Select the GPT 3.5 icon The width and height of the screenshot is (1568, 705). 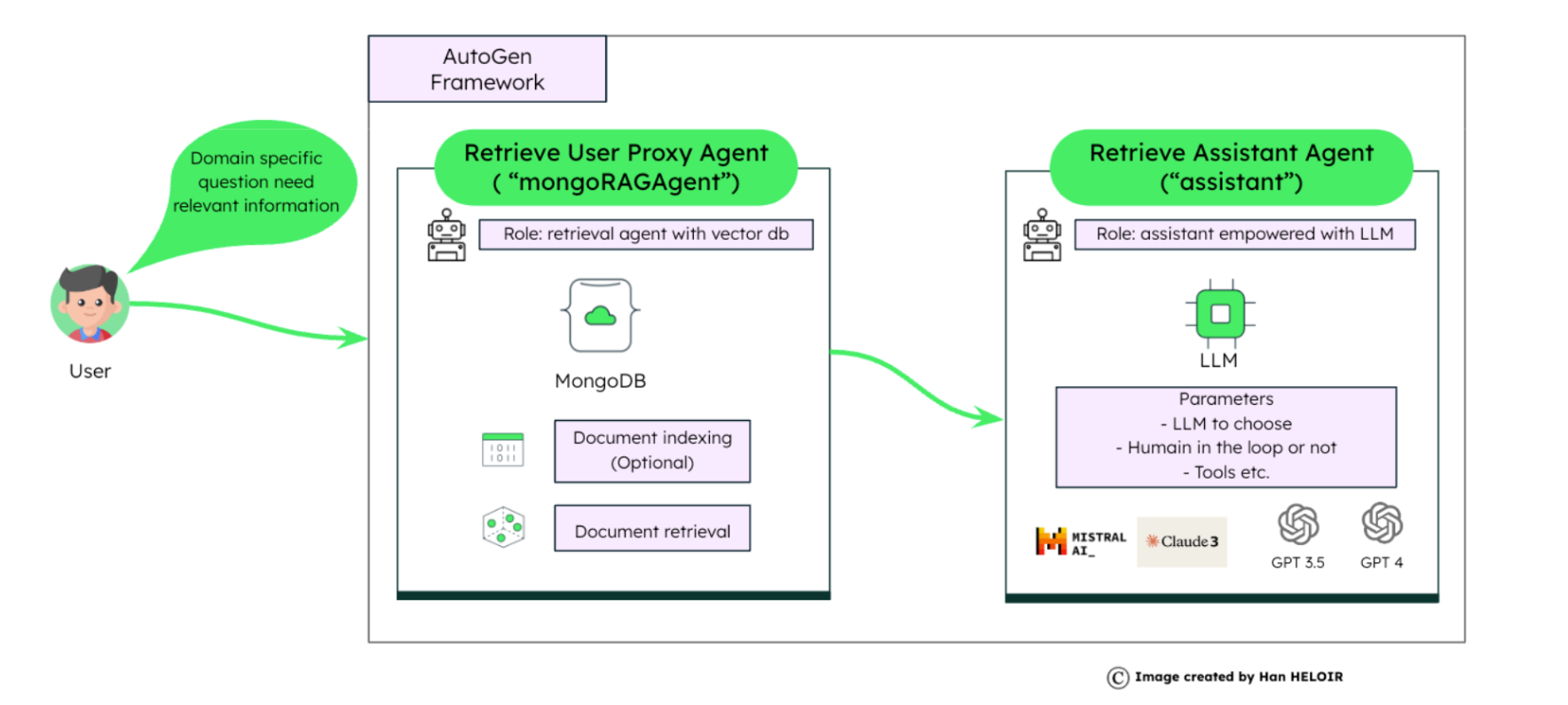pyautogui.click(x=1297, y=524)
